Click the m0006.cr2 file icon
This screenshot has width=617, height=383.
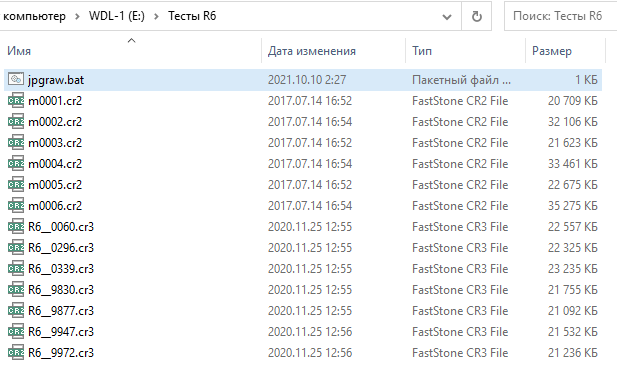click(16, 205)
